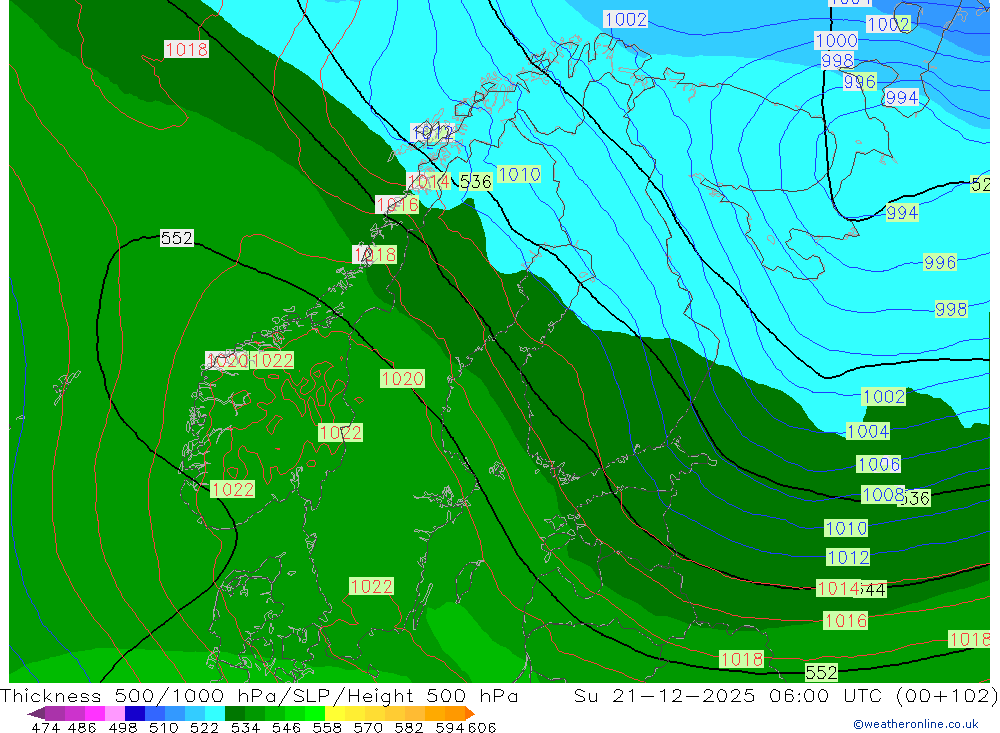
Task: Click the legend value 606
Action: (x=482, y=728)
